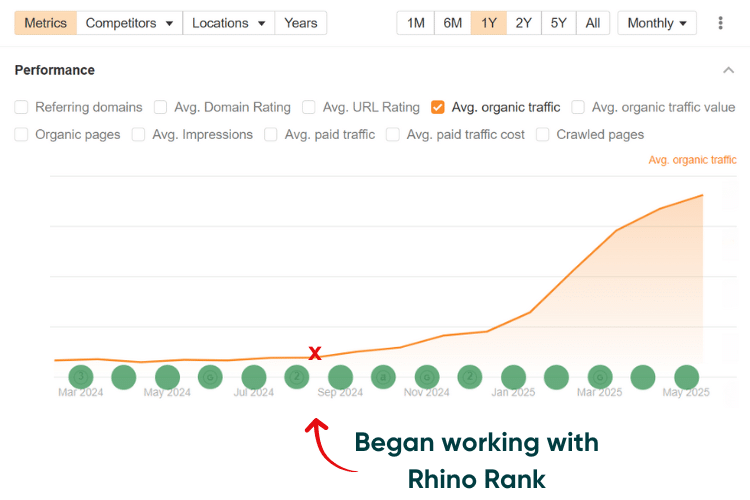Enable the Avg. paid traffic checkbox
This screenshot has width=750, height=500.
[x=271, y=134]
